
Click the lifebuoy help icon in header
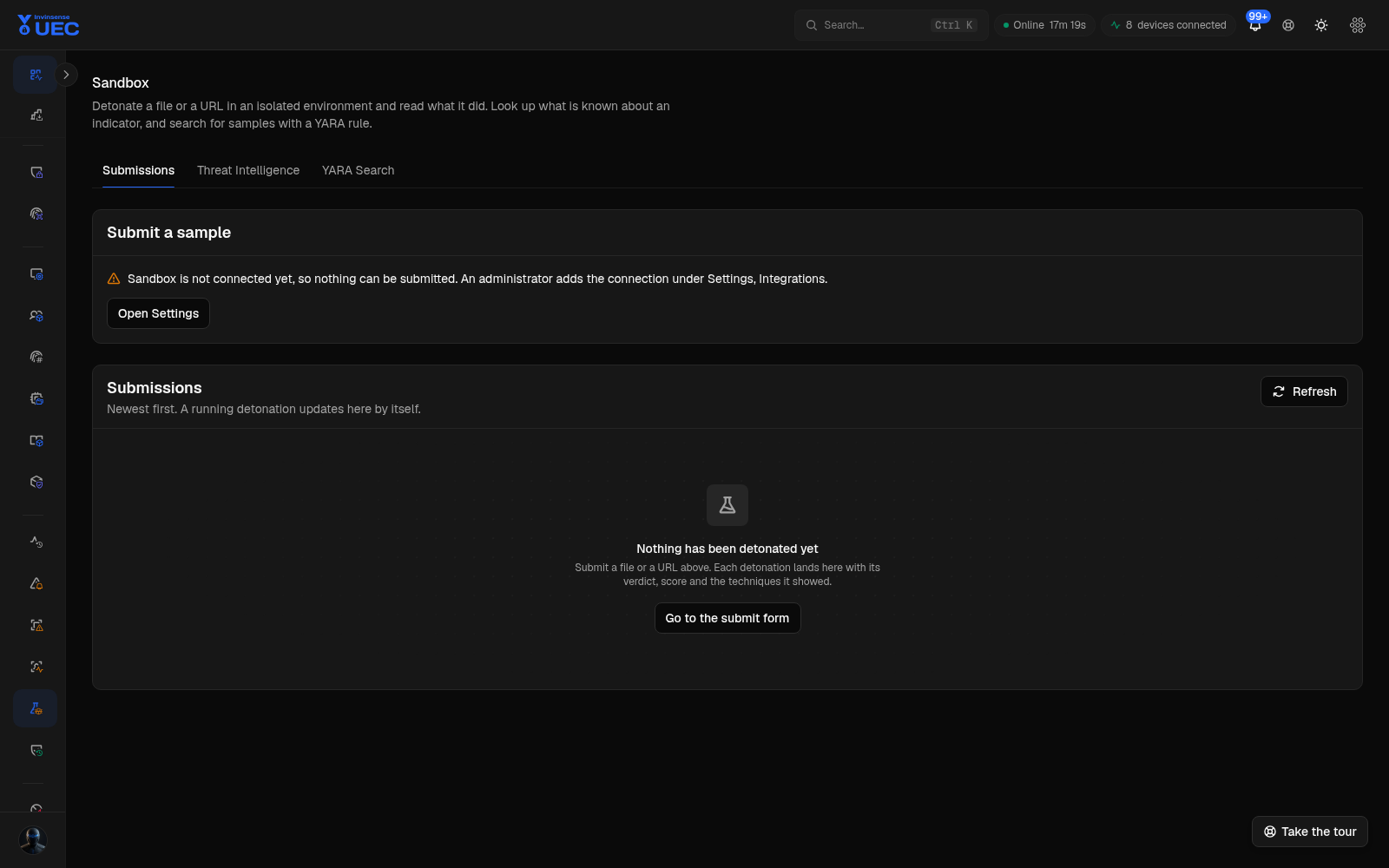tap(1288, 25)
